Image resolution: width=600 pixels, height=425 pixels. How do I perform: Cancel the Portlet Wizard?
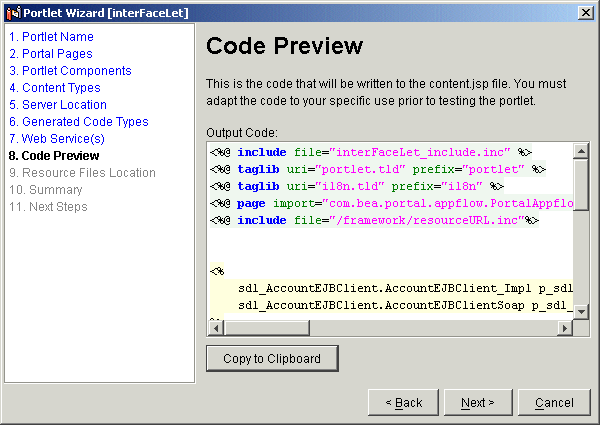coord(554,402)
